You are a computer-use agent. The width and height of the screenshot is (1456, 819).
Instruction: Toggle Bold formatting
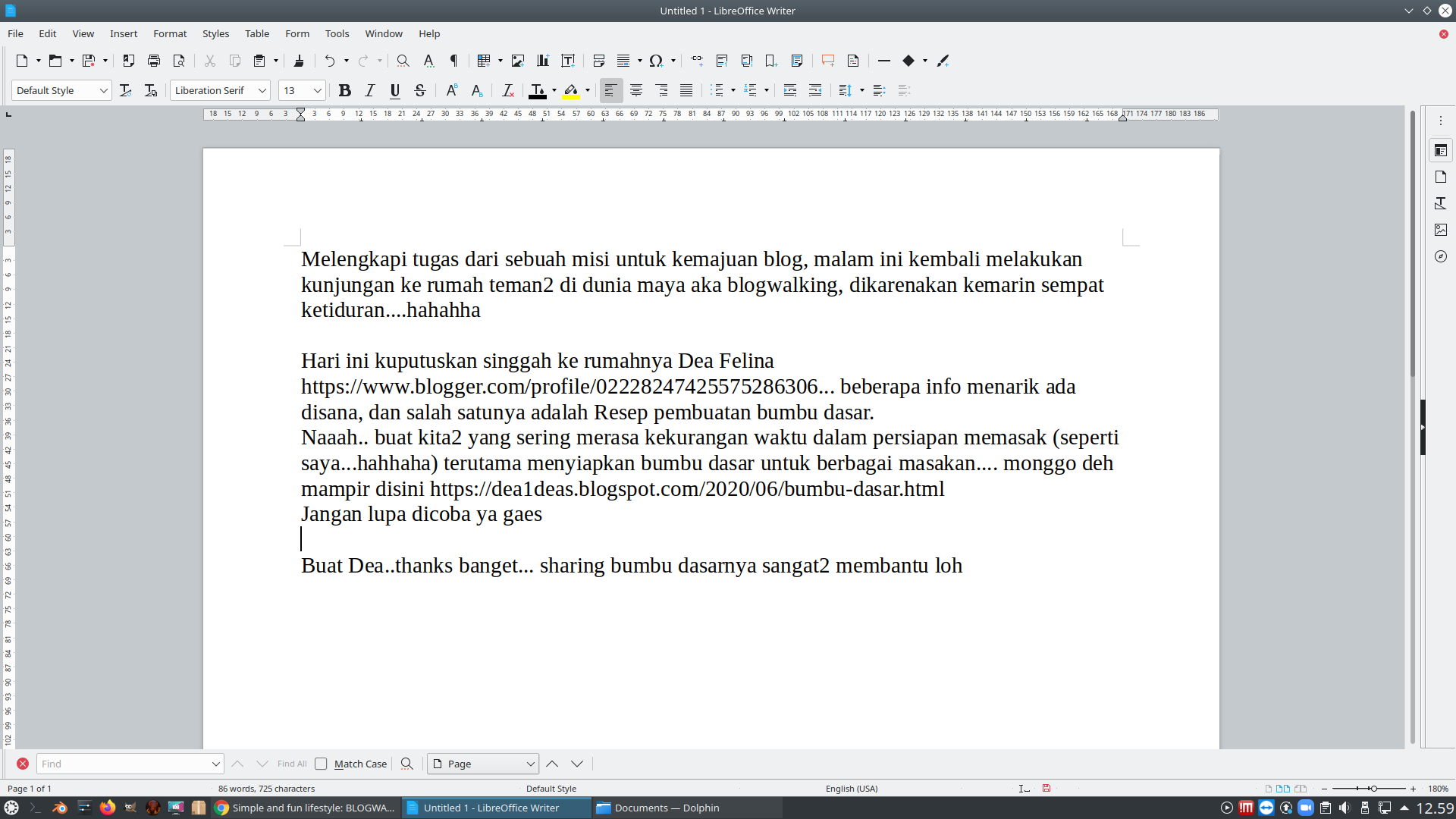click(344, 91)
